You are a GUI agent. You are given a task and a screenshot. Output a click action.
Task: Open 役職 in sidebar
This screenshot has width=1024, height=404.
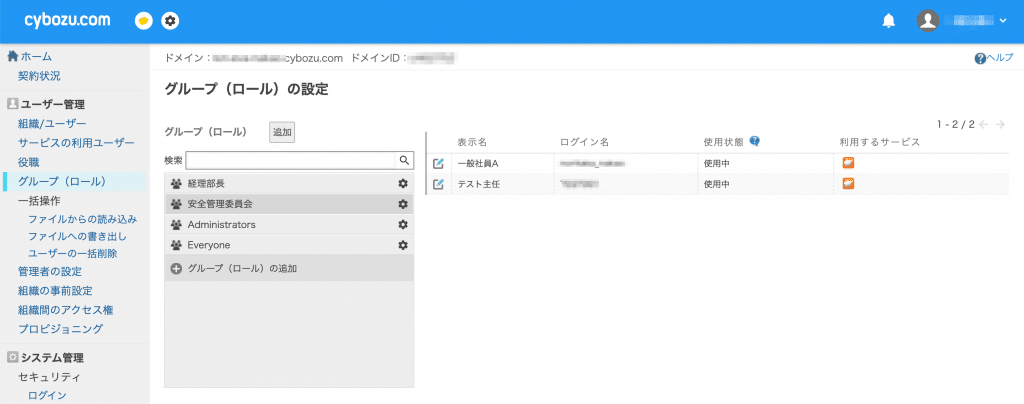tap(29, 162)
